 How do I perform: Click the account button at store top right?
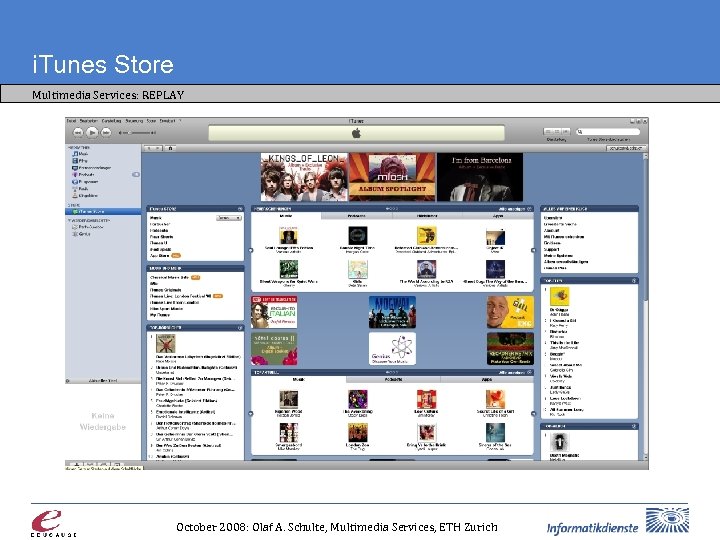(x=626, y=148)
